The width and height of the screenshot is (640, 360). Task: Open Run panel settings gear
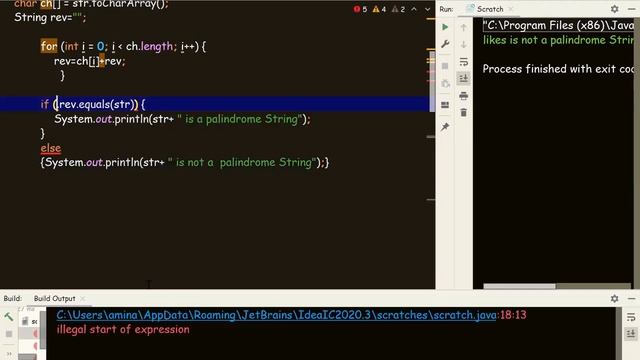(x=614, y=9)
